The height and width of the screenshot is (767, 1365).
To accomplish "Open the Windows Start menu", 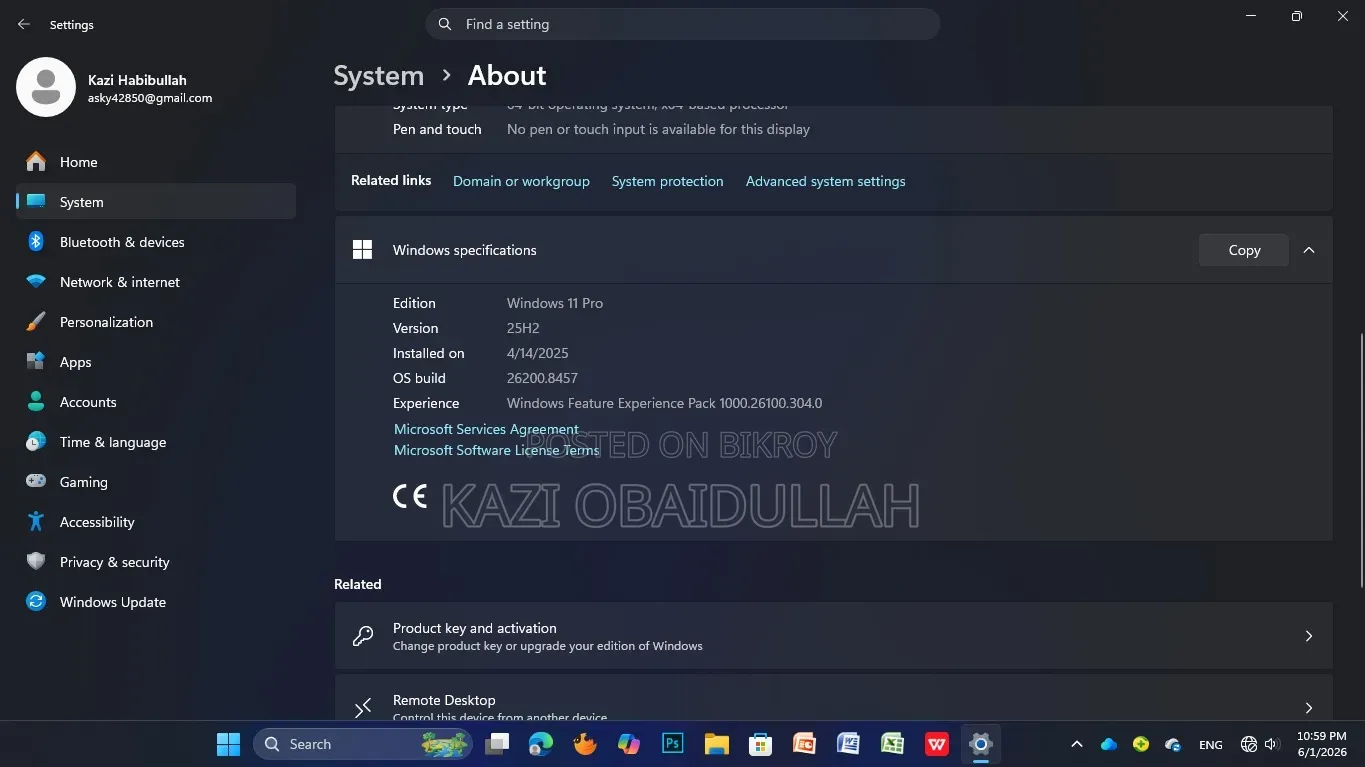I will (x=228, y=744).
